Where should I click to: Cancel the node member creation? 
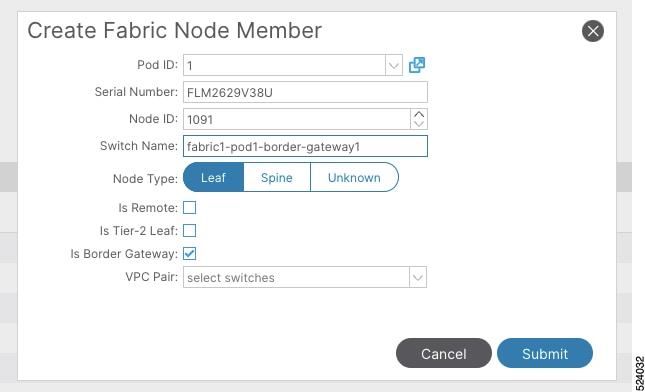coord(443,353)
